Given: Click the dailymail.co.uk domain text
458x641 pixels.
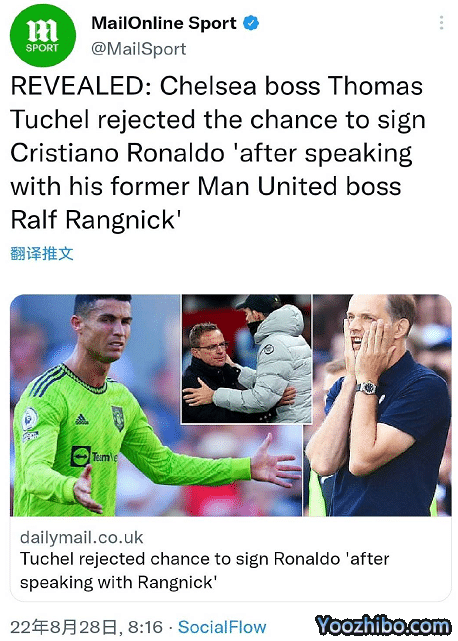Looking at the screenshot, I should pos(82,537).
